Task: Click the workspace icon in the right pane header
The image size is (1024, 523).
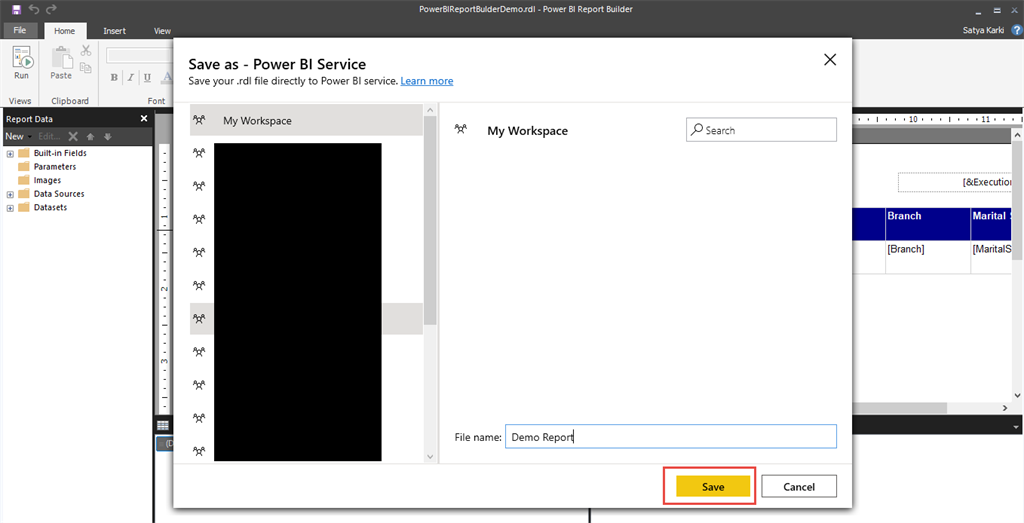Action: coord(460,129)
